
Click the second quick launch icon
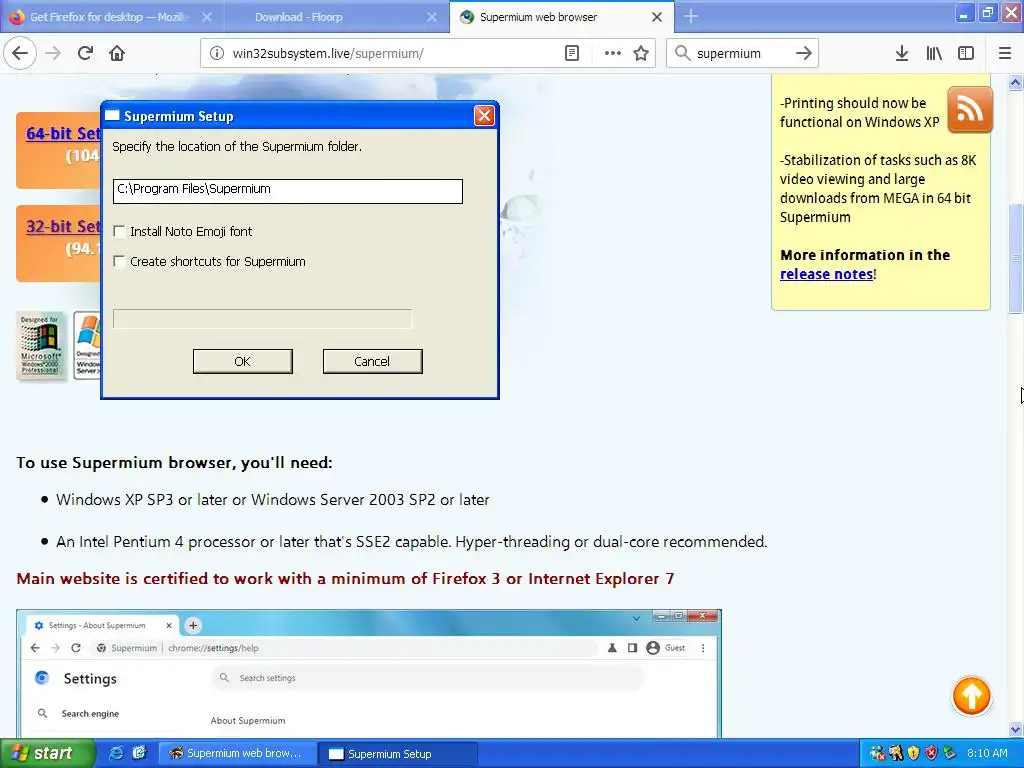coord(139,753)
